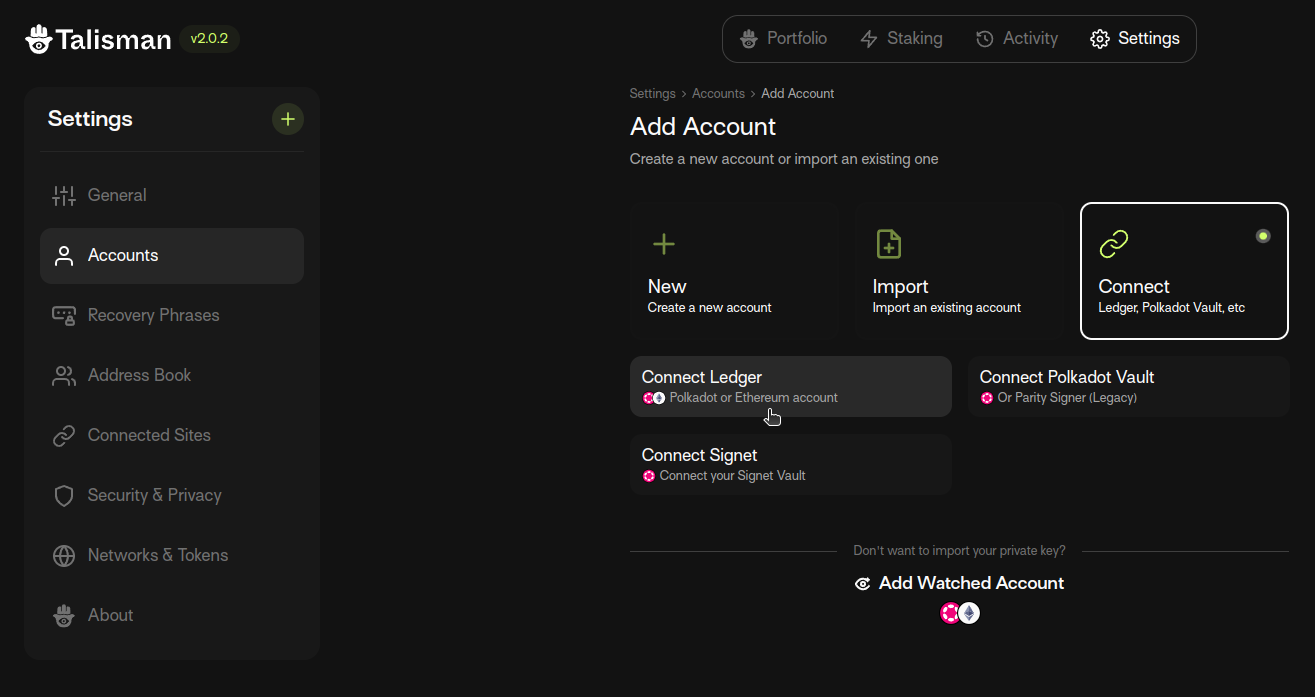Click Add Watched Account link
The width and height of the screenshot is (1315, 697).
959,583
